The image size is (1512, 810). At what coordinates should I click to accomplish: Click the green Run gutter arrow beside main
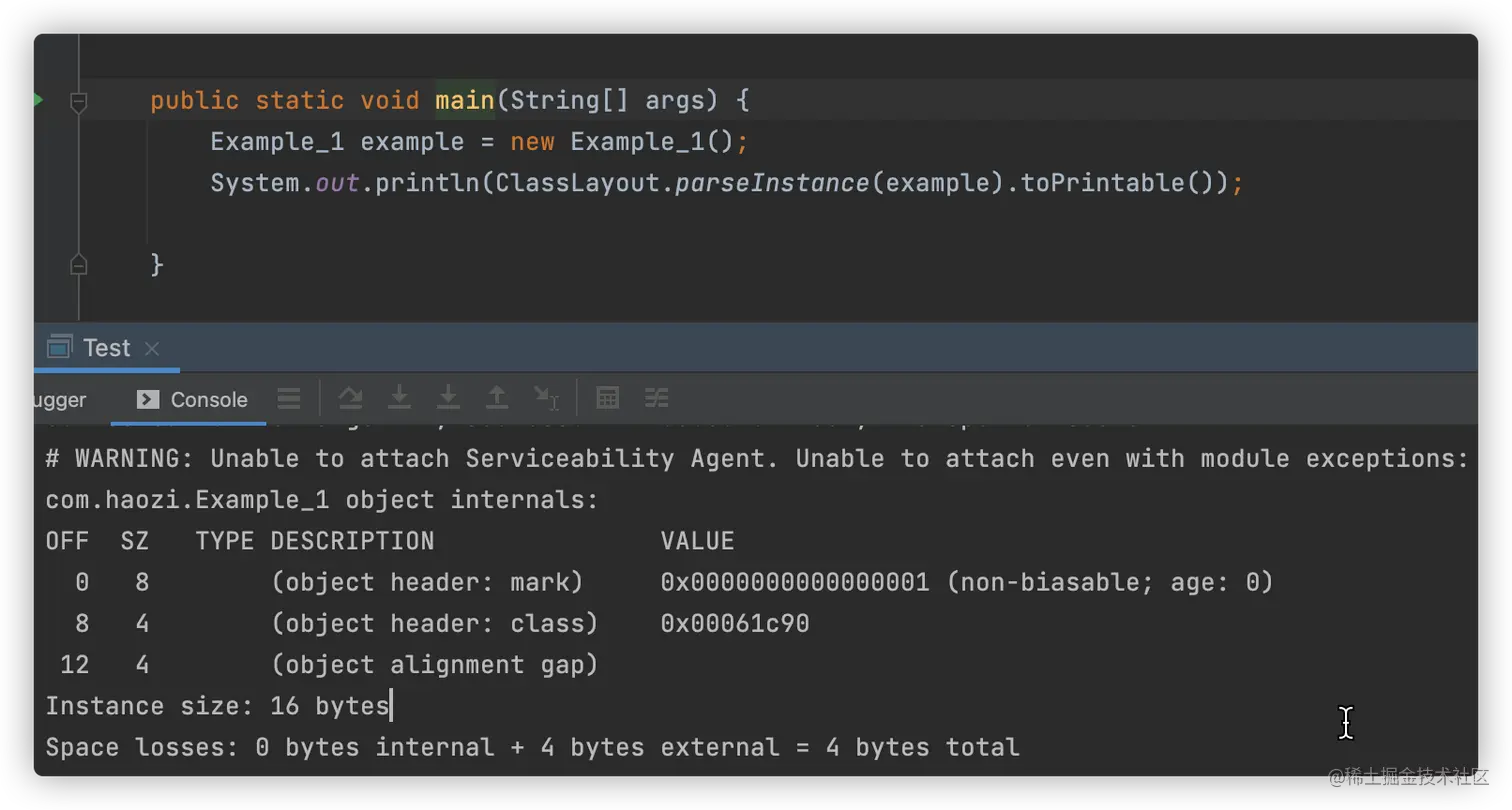[38, 100]
